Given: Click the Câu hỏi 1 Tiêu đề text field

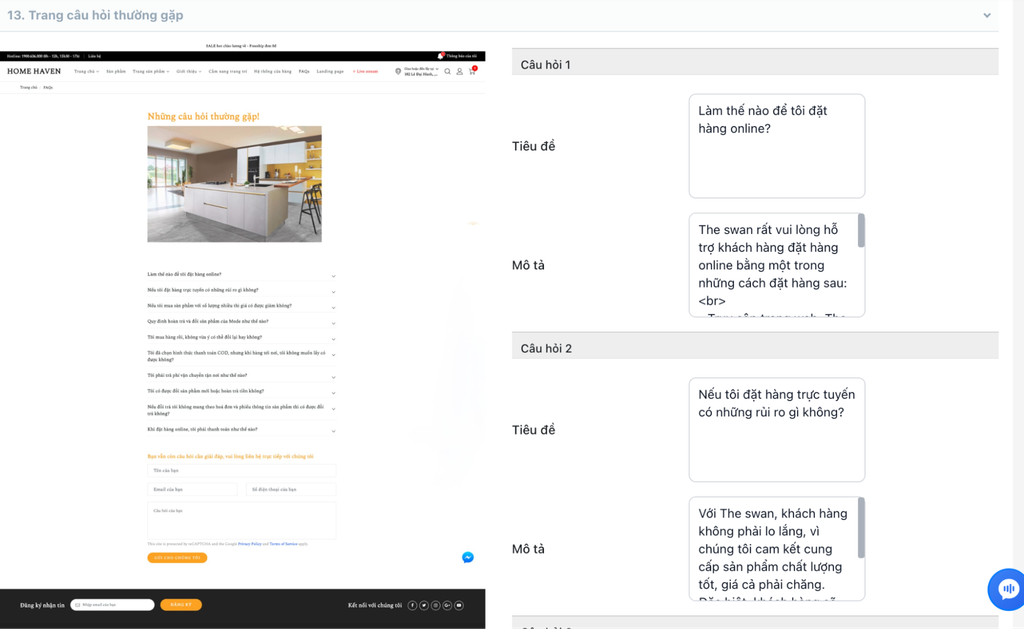Looking at the screenshot, I should [x=776, y=146].
